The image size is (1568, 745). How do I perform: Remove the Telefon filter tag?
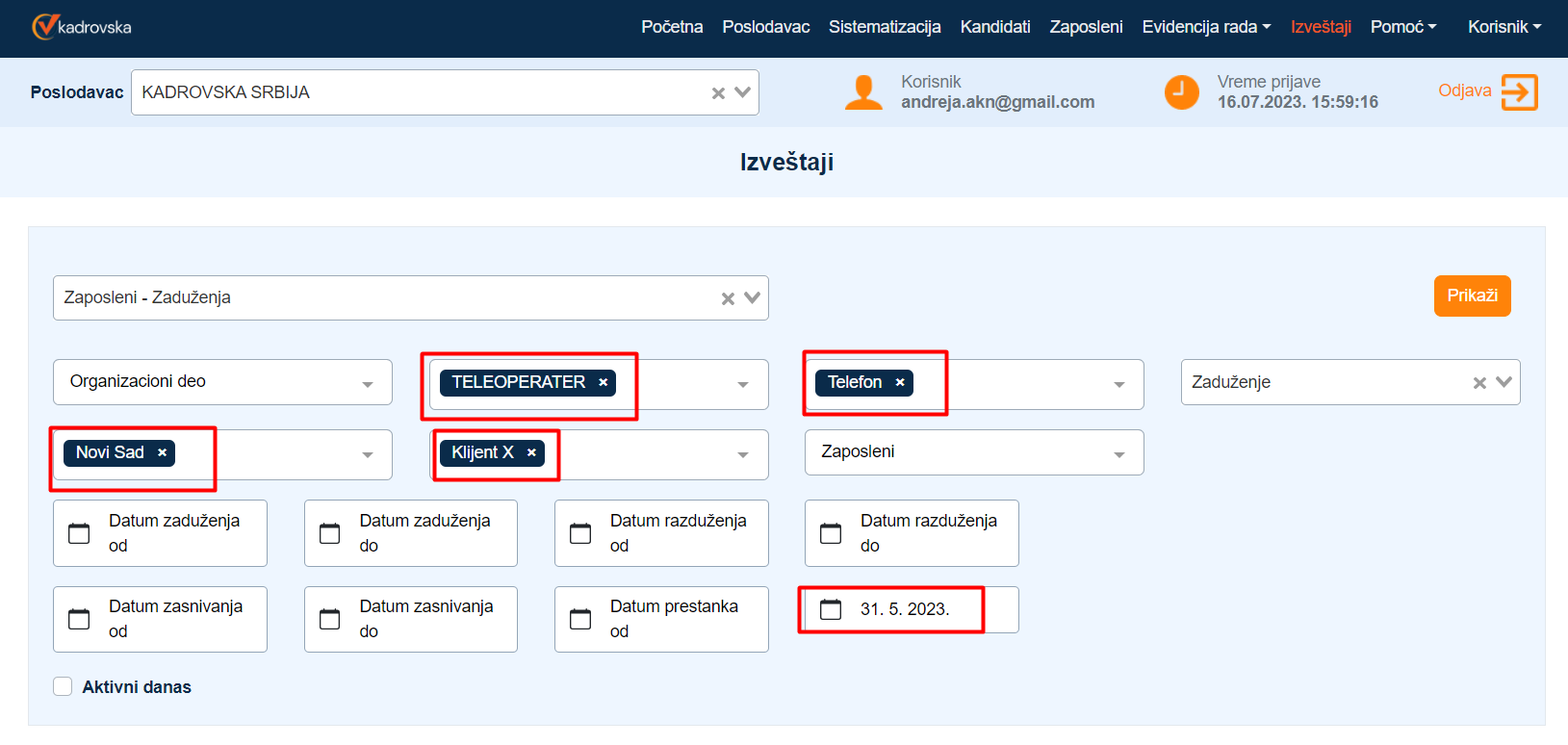click(900, 382)
